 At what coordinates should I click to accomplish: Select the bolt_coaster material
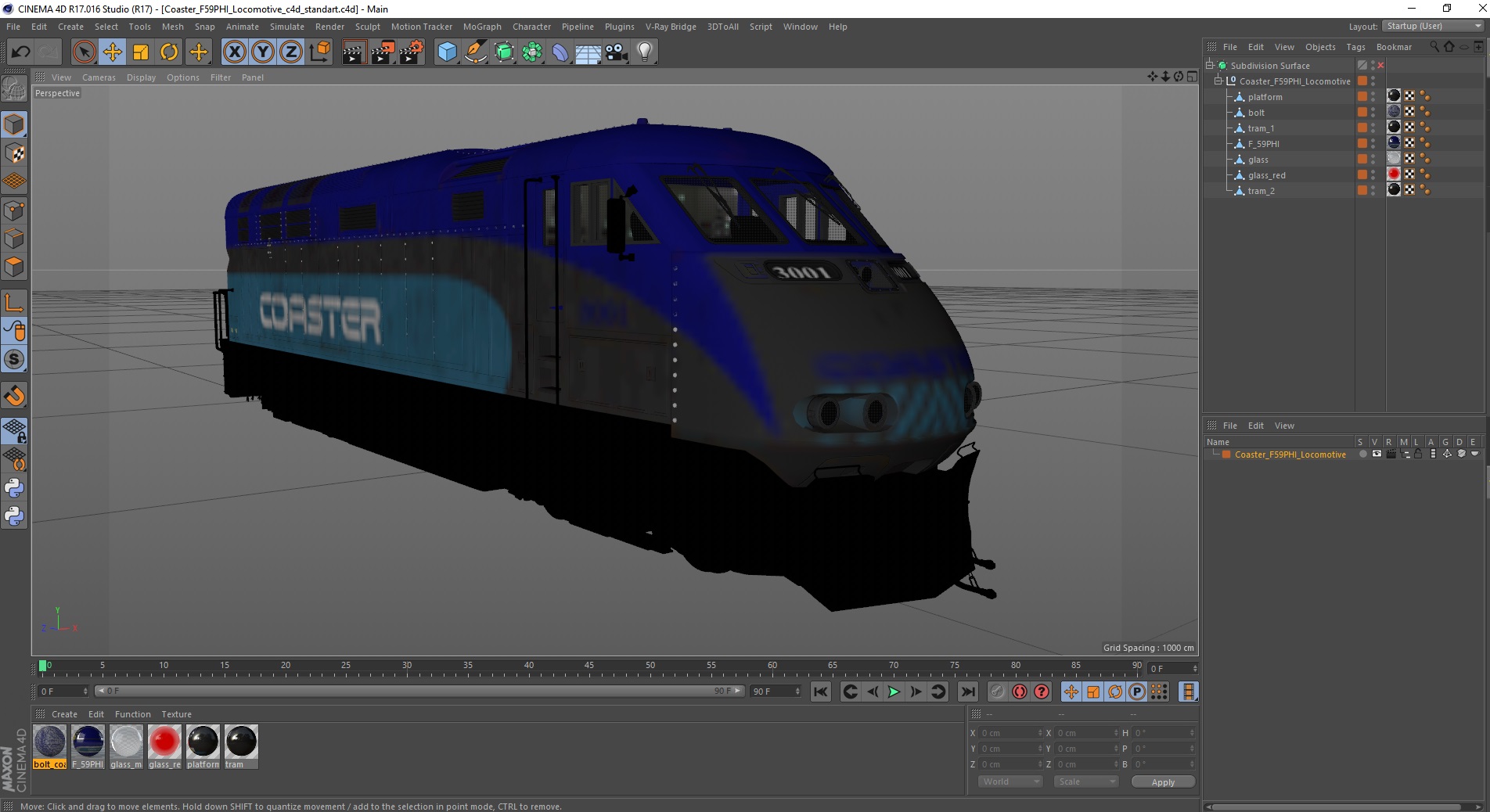(x=49, y=747)
